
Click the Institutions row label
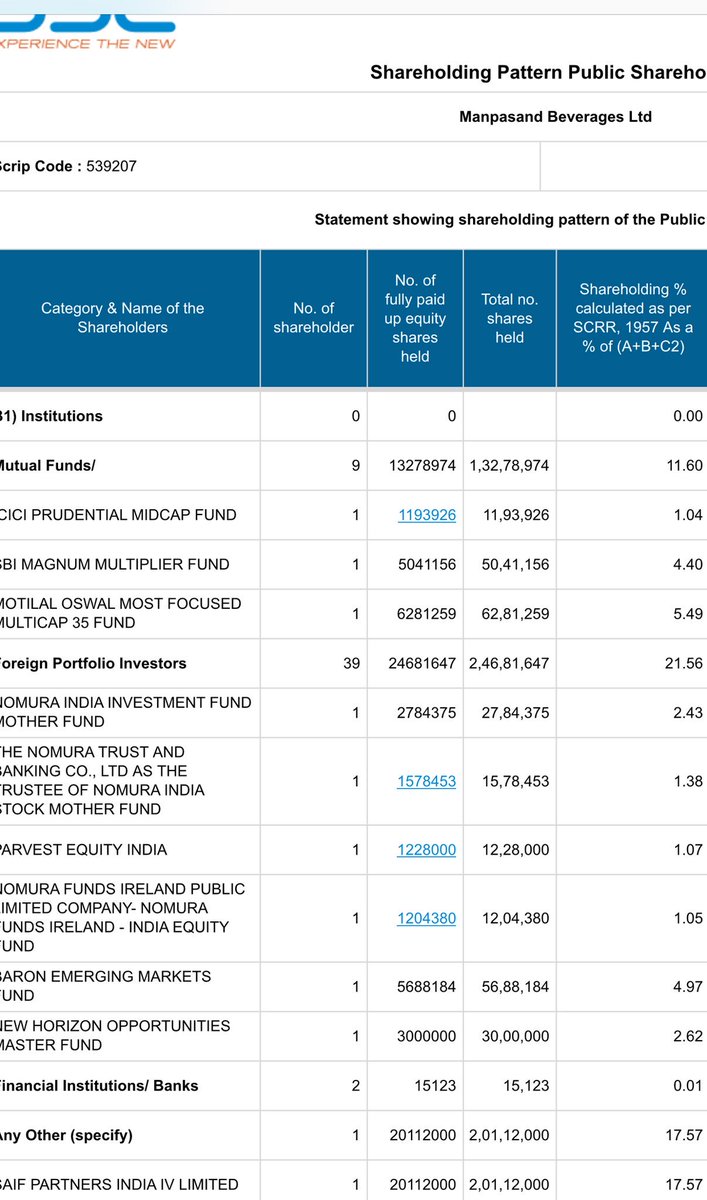(x=51, y=416)
